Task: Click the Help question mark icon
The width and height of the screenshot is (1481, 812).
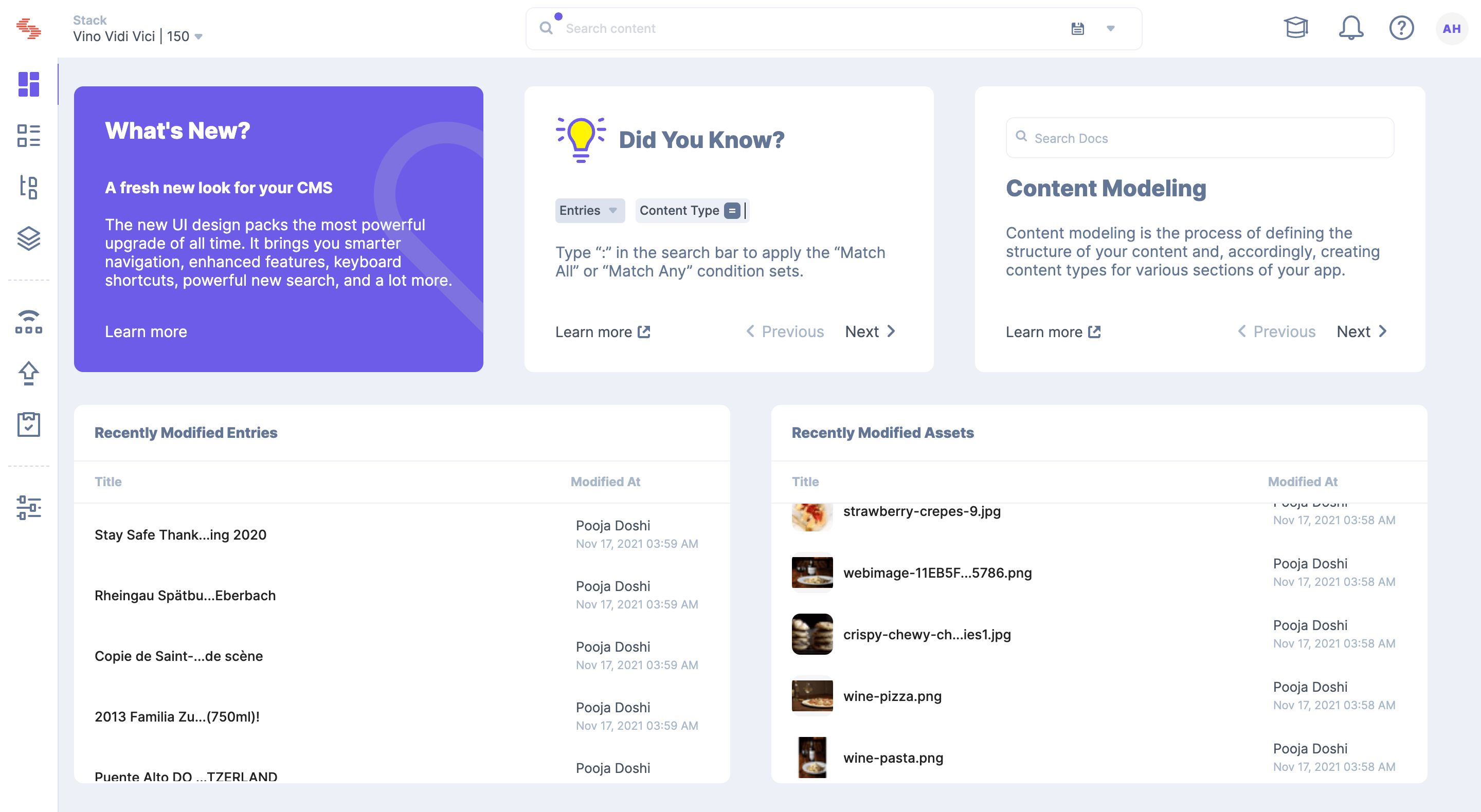Action: pos(1400,28)
